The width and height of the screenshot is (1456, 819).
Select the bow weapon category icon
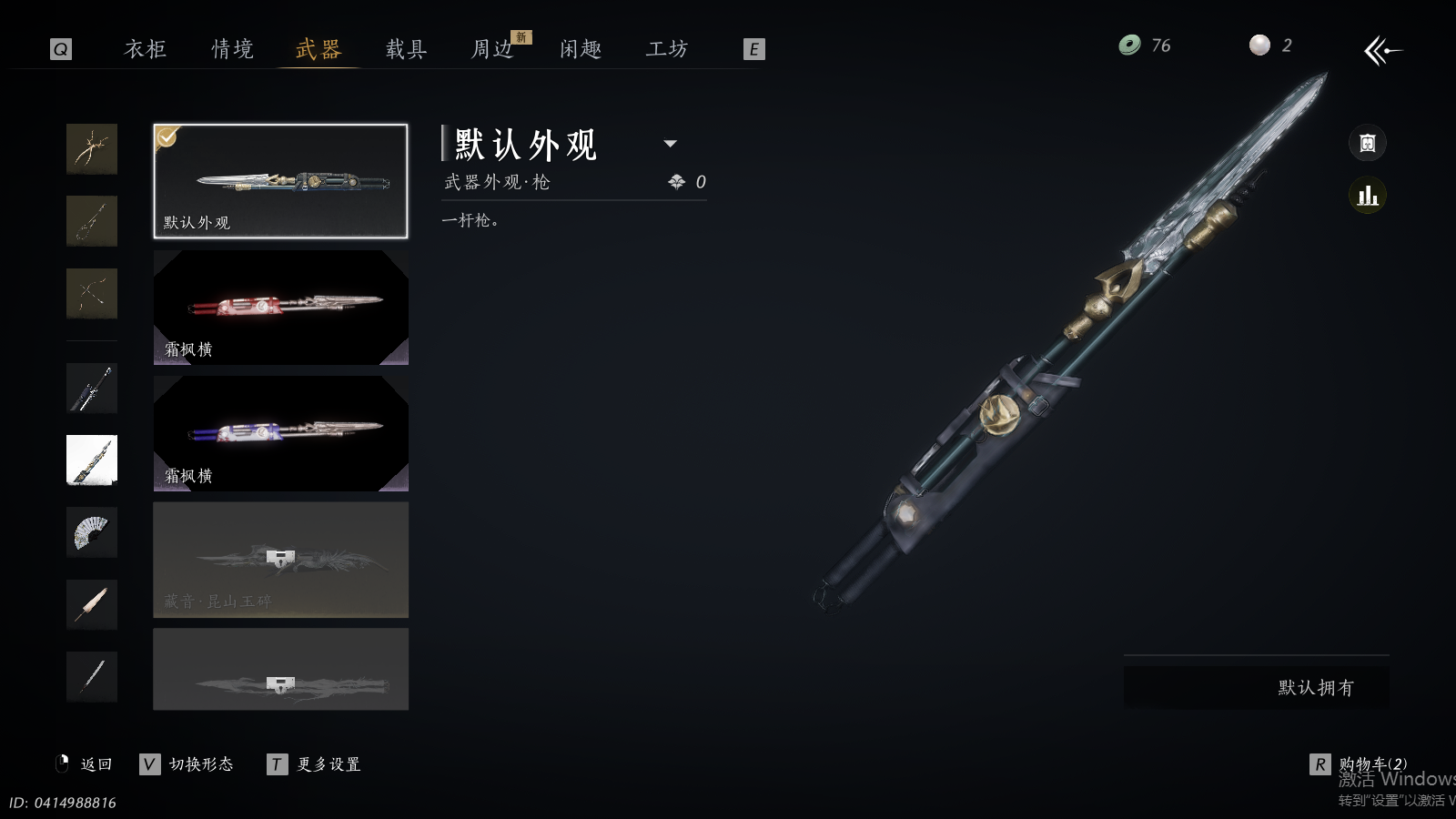pos(92,294)
